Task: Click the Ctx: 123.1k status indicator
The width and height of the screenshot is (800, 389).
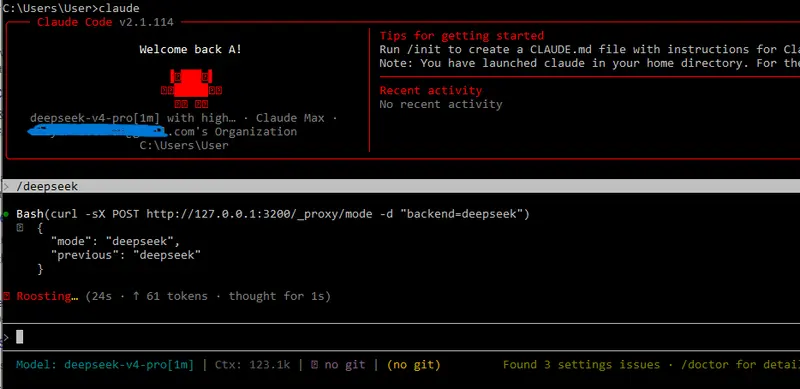Action: tap(253, 365)
